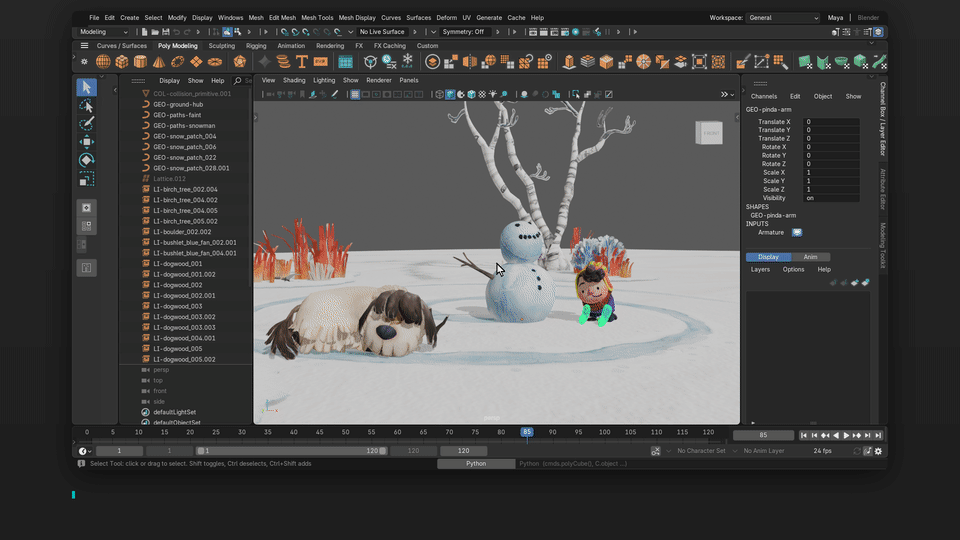
Task: Toggle snap to grids icon
Action: point(284,32)
